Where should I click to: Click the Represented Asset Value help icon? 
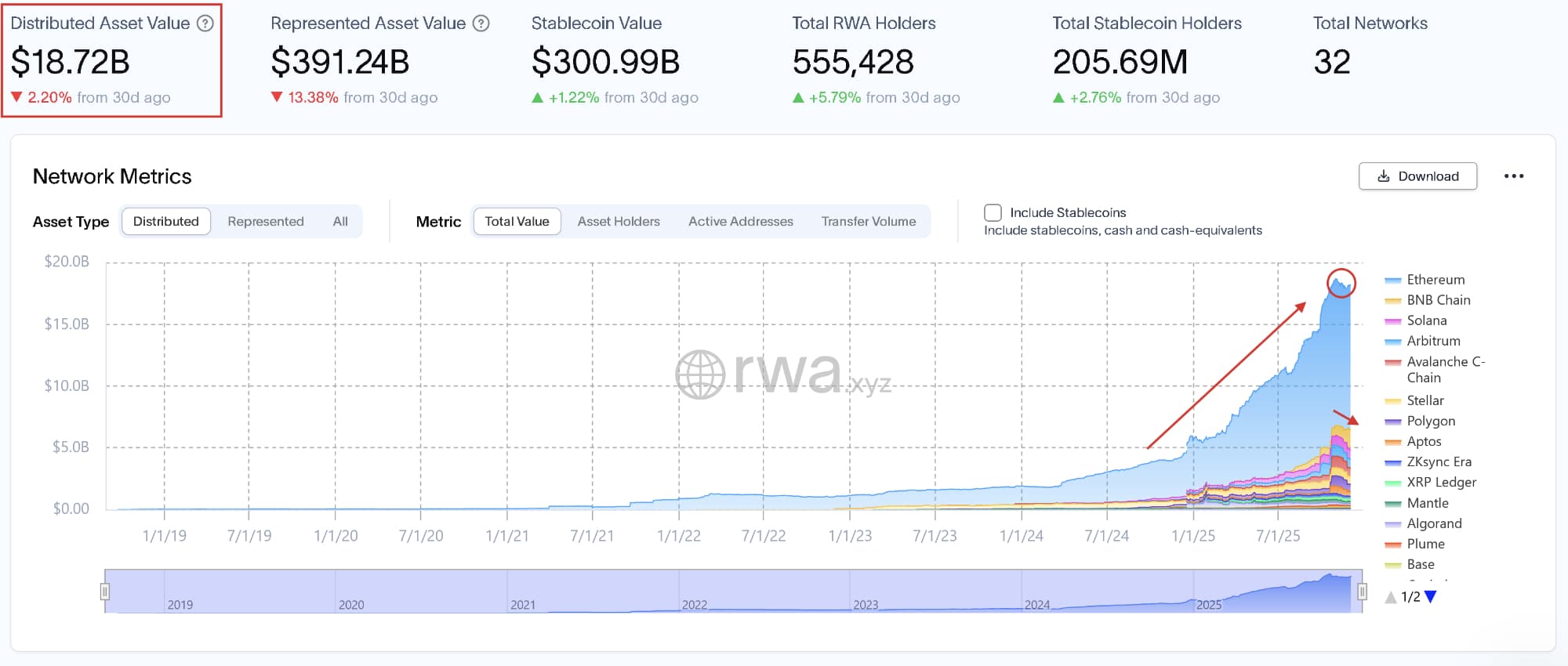[481, 24]
